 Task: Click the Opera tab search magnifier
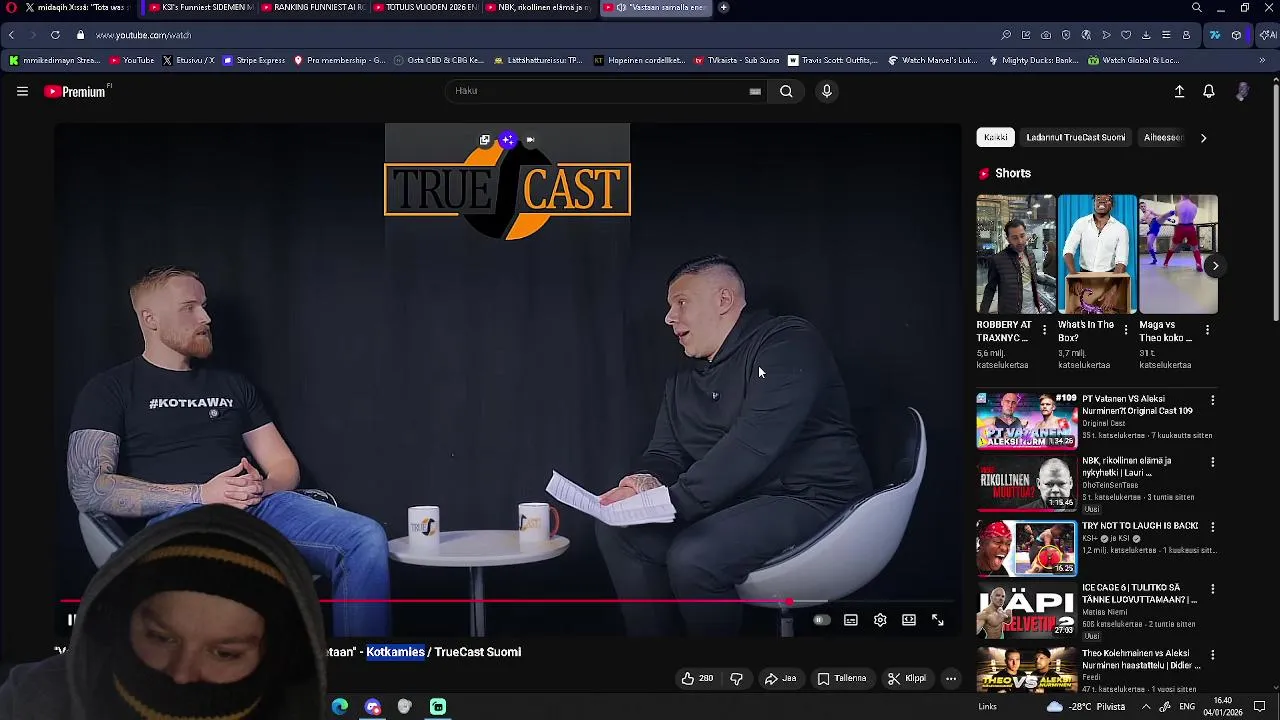point(1196,7)
